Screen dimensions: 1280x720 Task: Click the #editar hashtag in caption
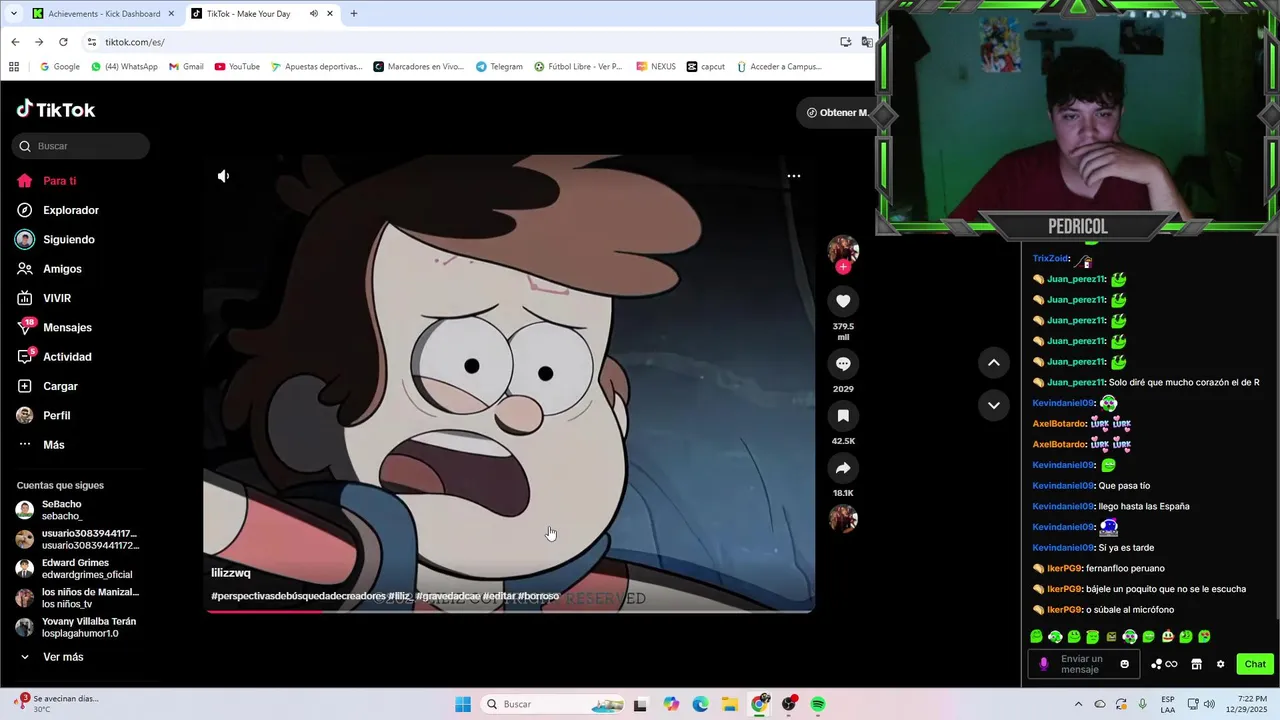coord(499,596)
